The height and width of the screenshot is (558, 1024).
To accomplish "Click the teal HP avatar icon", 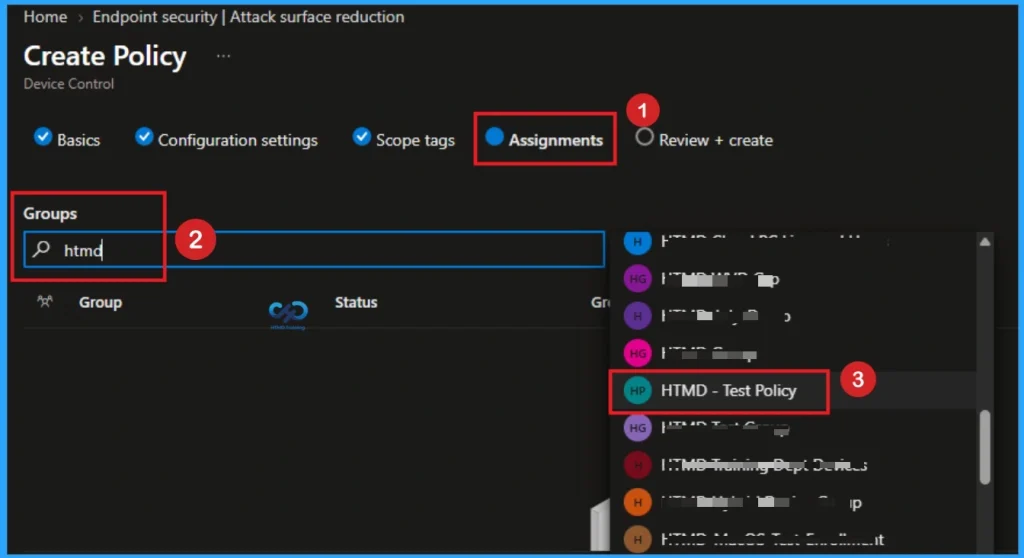I will [x=637, y=391].
